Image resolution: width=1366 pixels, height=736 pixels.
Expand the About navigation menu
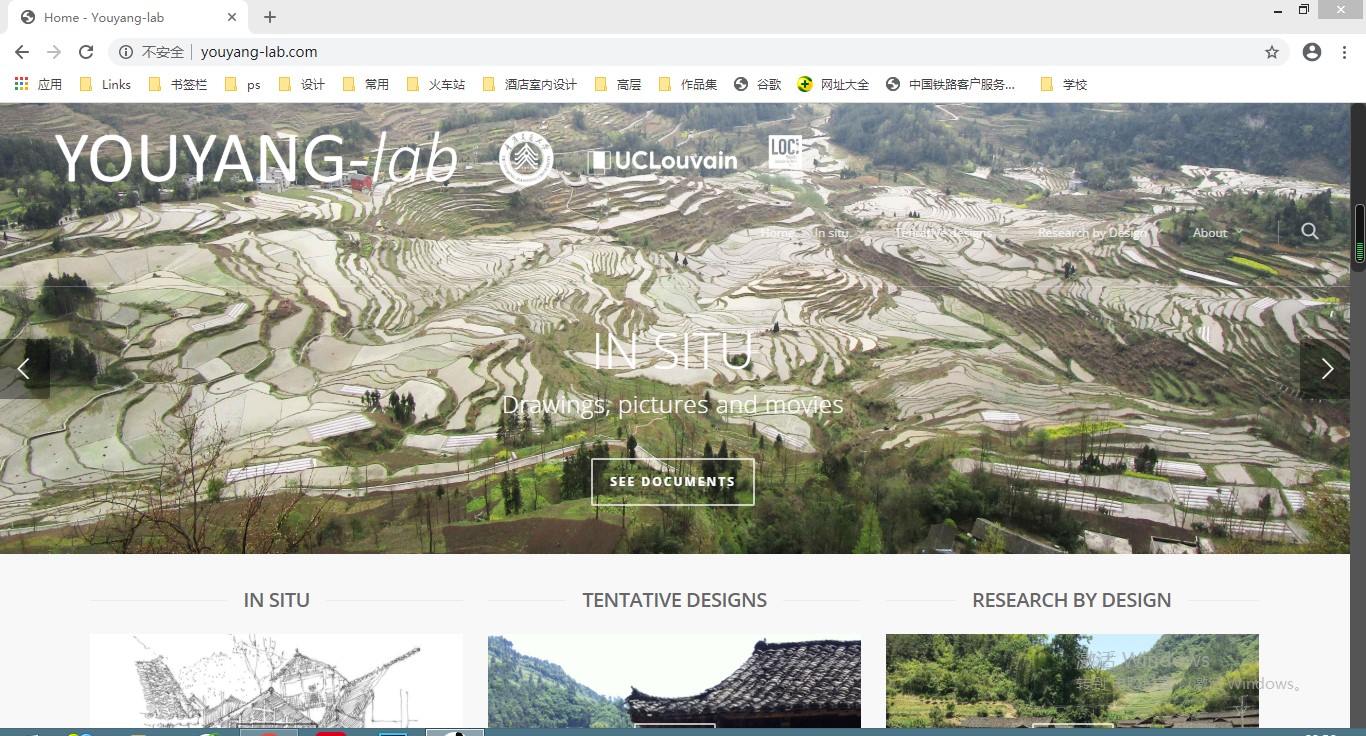tap(1217, 233)
